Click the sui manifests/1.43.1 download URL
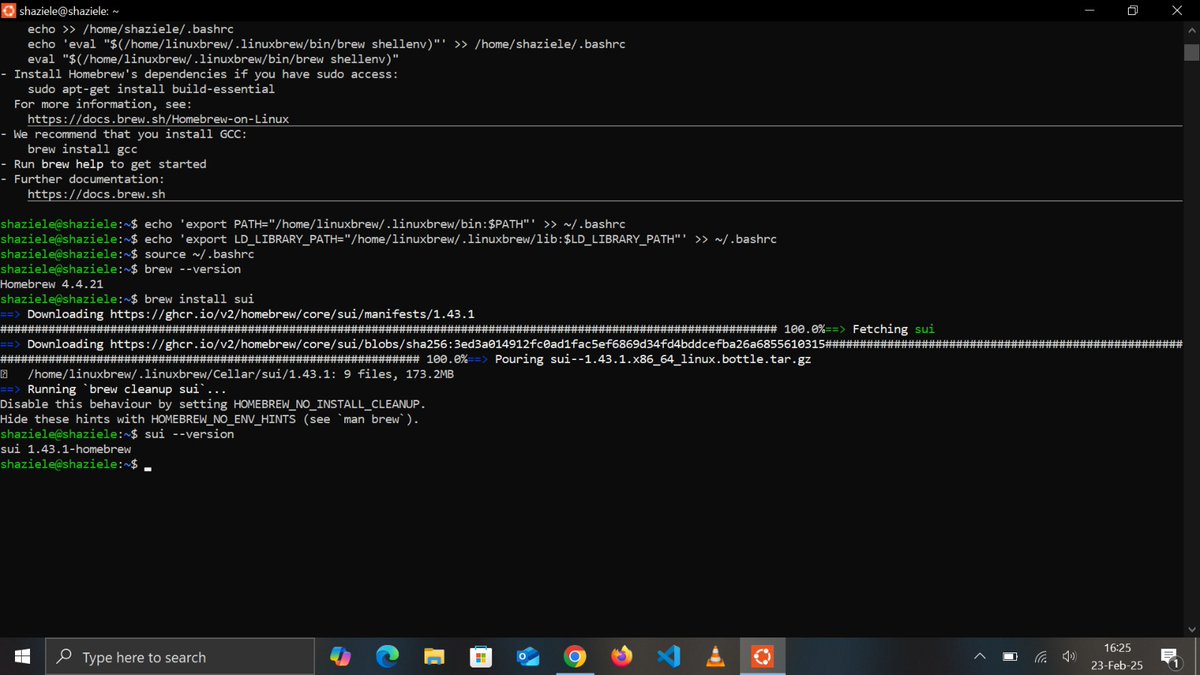1200x675 pixels. pos(292,314)
